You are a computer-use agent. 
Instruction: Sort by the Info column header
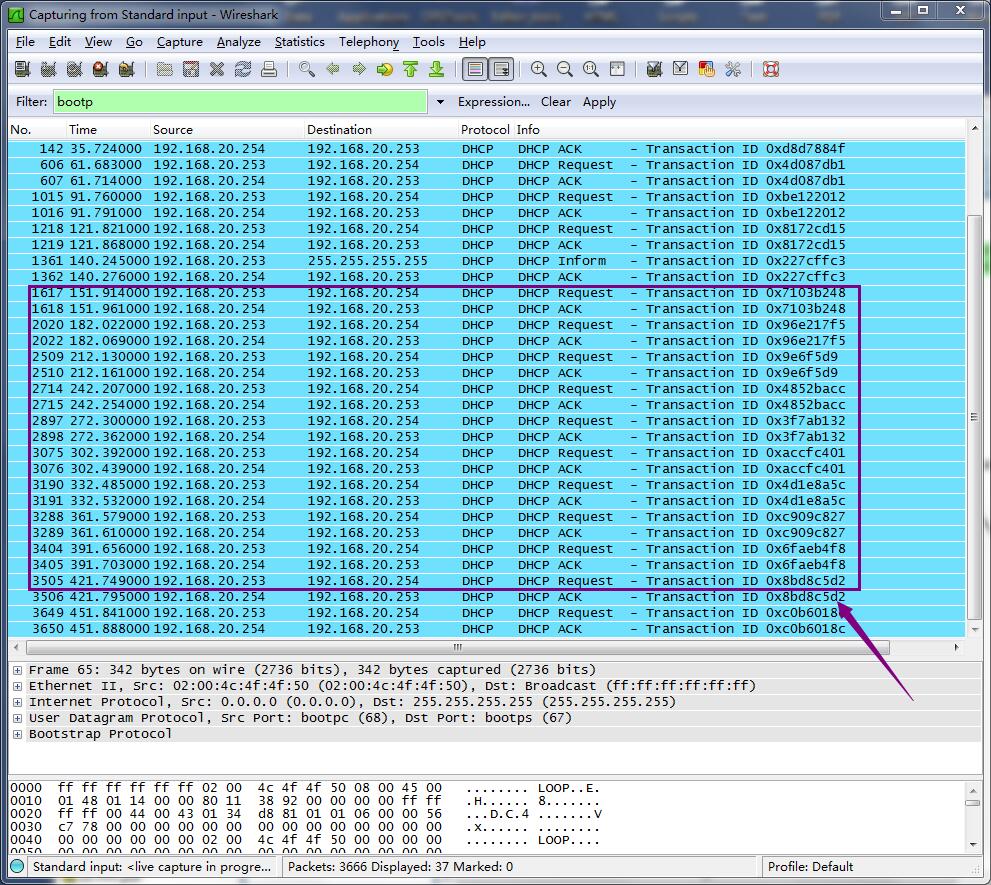pos(739,130)
